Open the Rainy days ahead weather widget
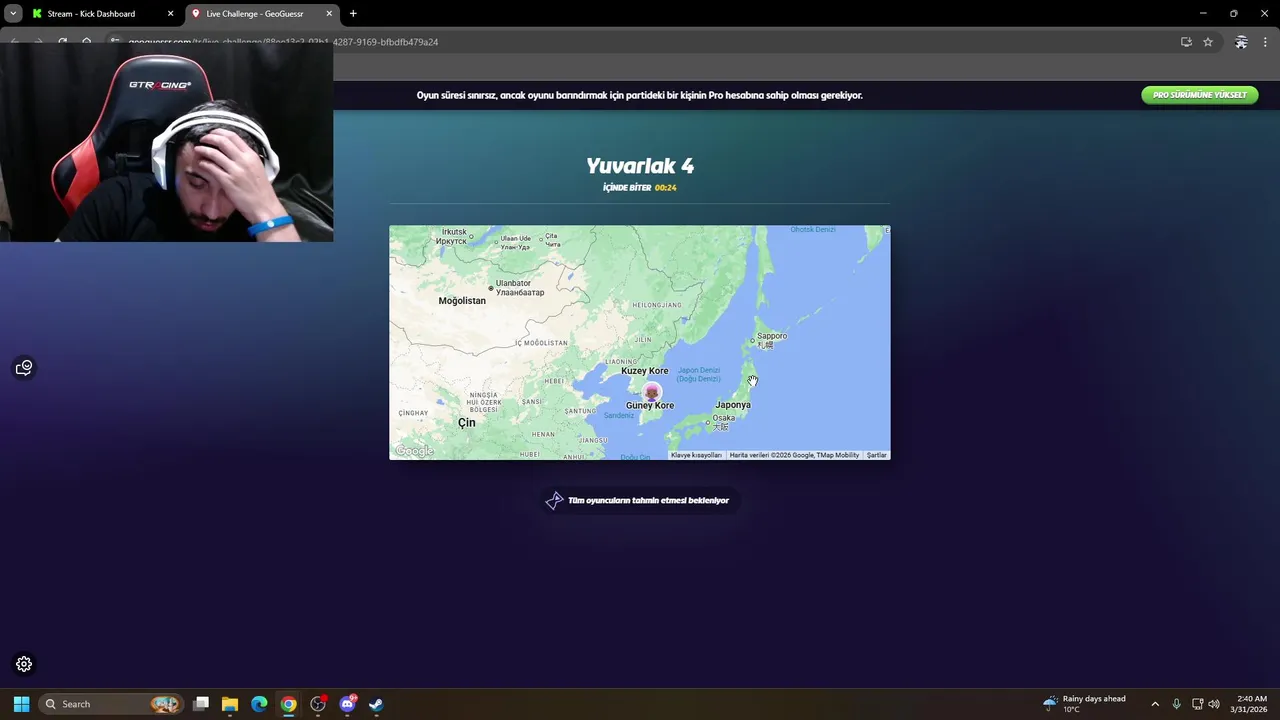The width and height of the screenshot is (1280, 720). (1085, 704)
